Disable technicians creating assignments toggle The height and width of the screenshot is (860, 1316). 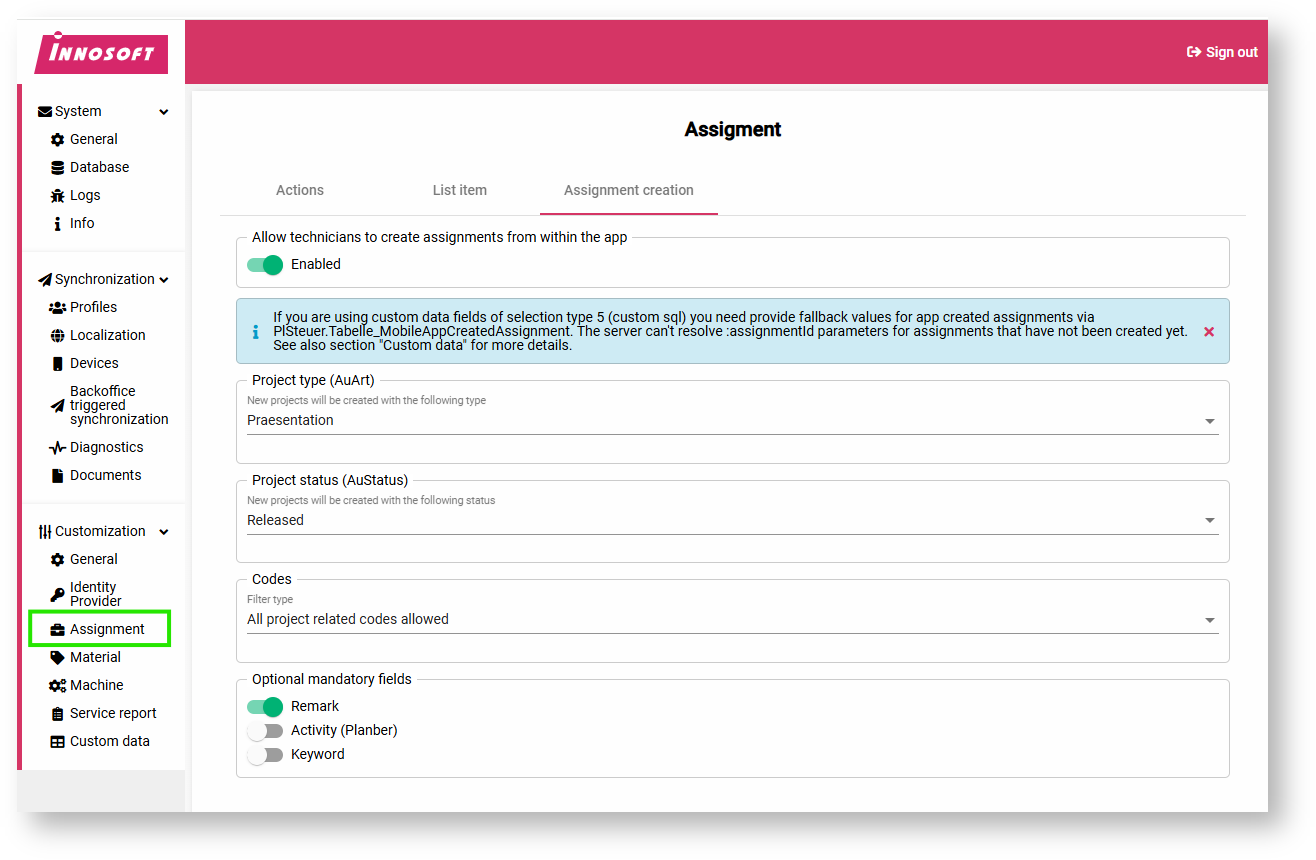265,265
